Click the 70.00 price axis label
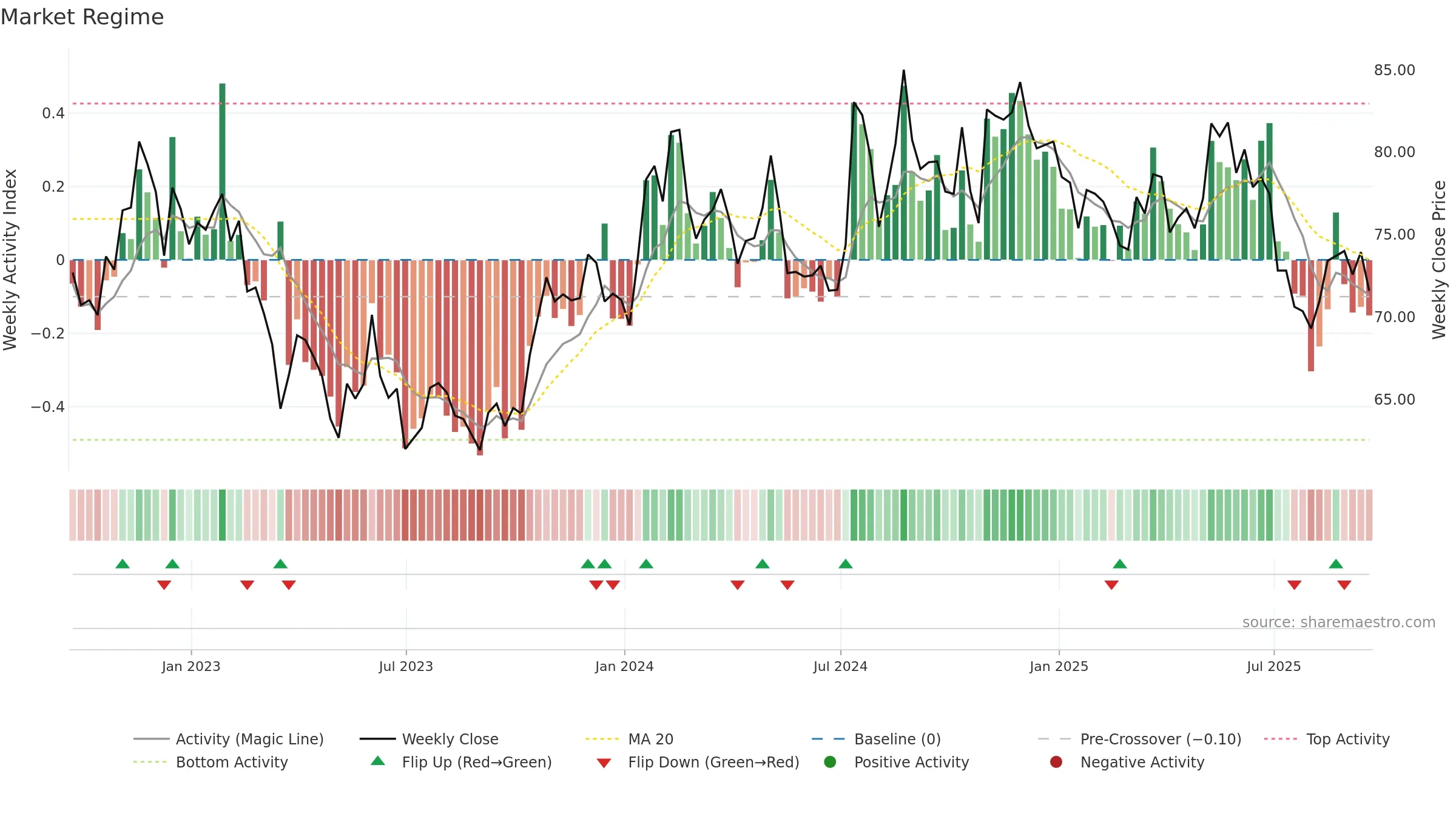This screenshot has width=1456, height=819. [1395, 317]
